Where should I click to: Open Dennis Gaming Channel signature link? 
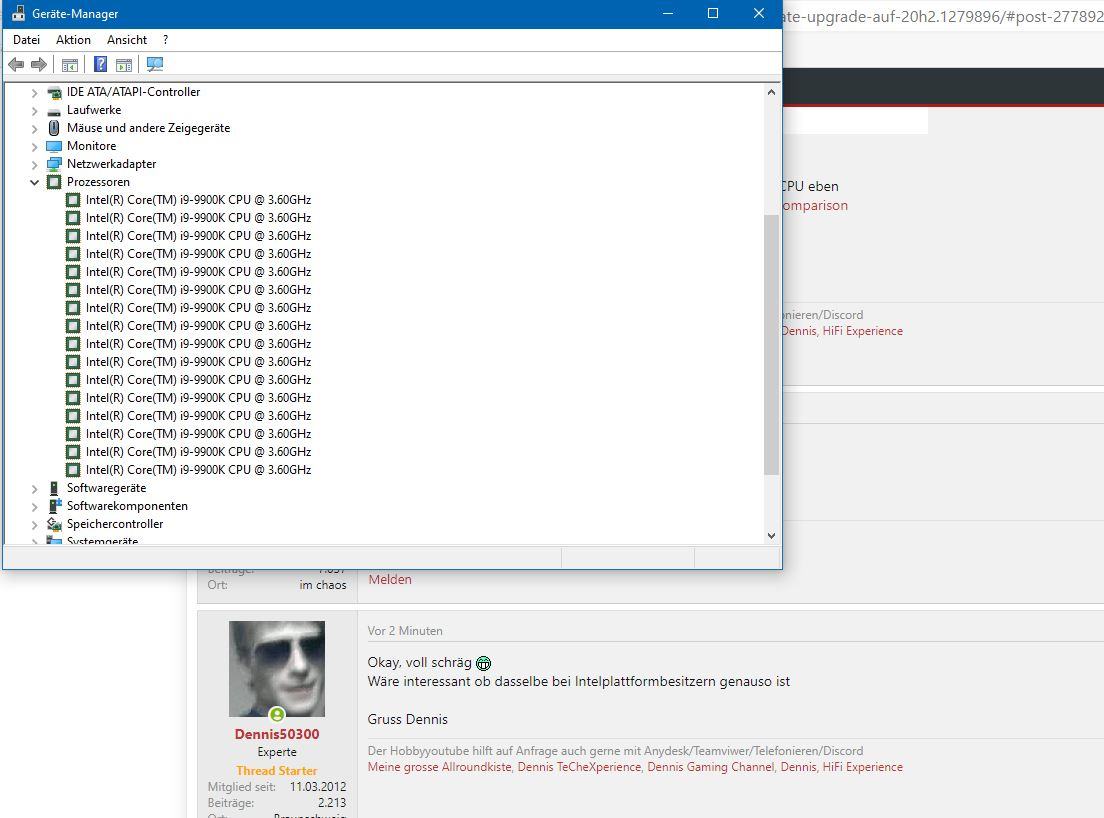(x=710, y=767)
